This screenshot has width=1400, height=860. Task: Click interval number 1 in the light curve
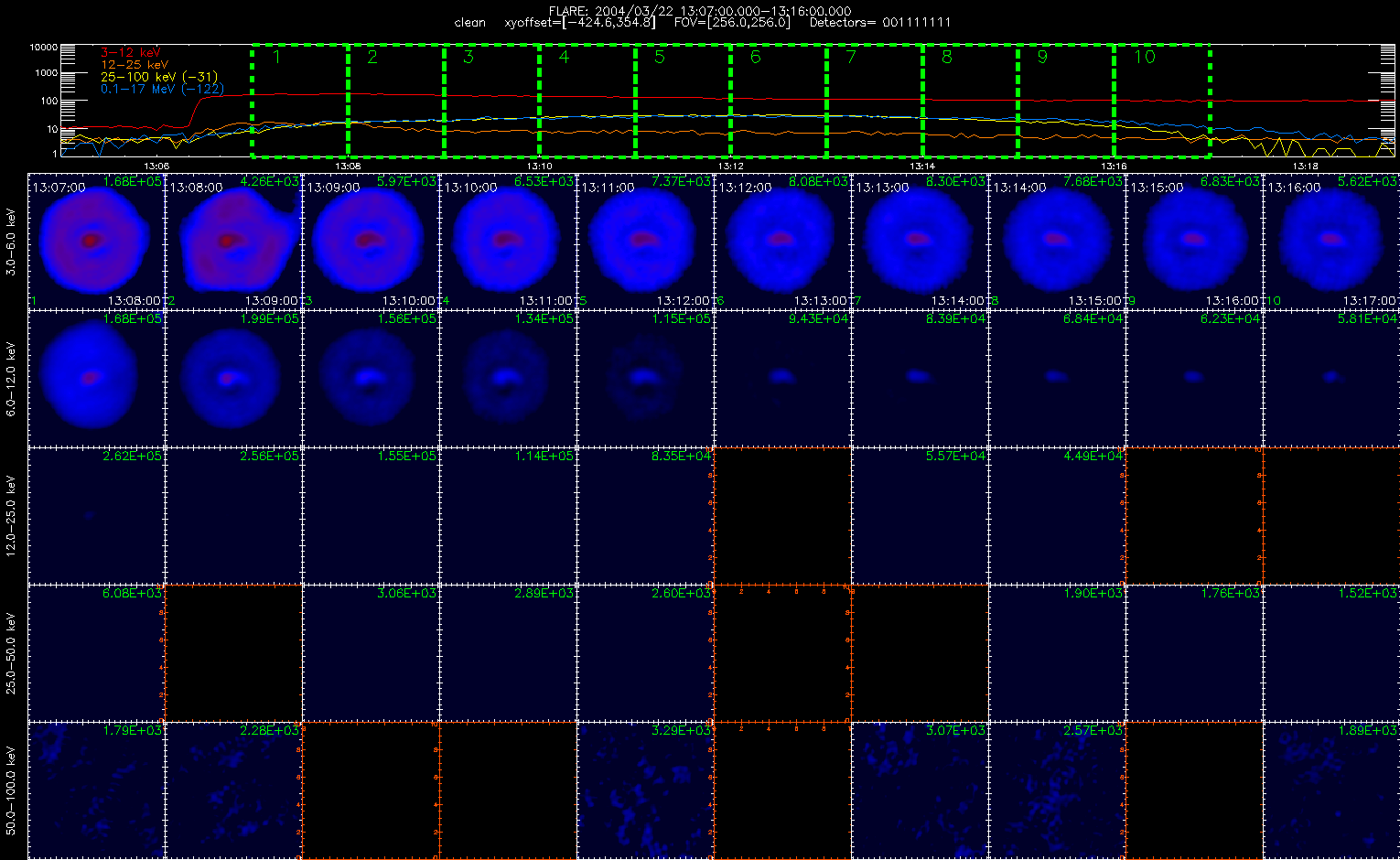277,57
